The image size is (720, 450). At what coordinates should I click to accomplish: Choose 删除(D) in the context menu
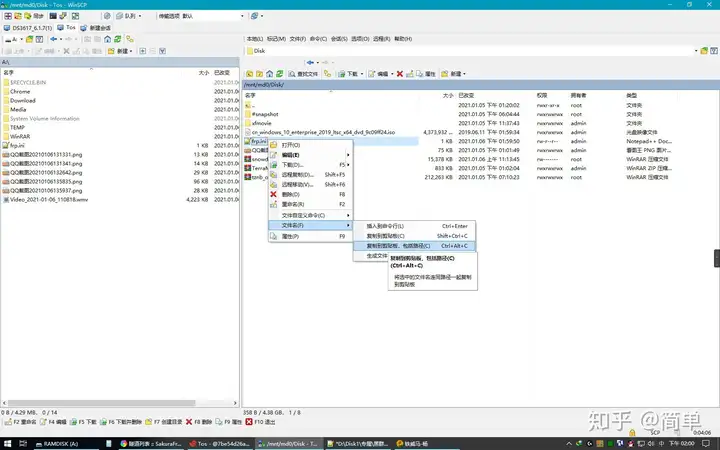pos(310,195)
